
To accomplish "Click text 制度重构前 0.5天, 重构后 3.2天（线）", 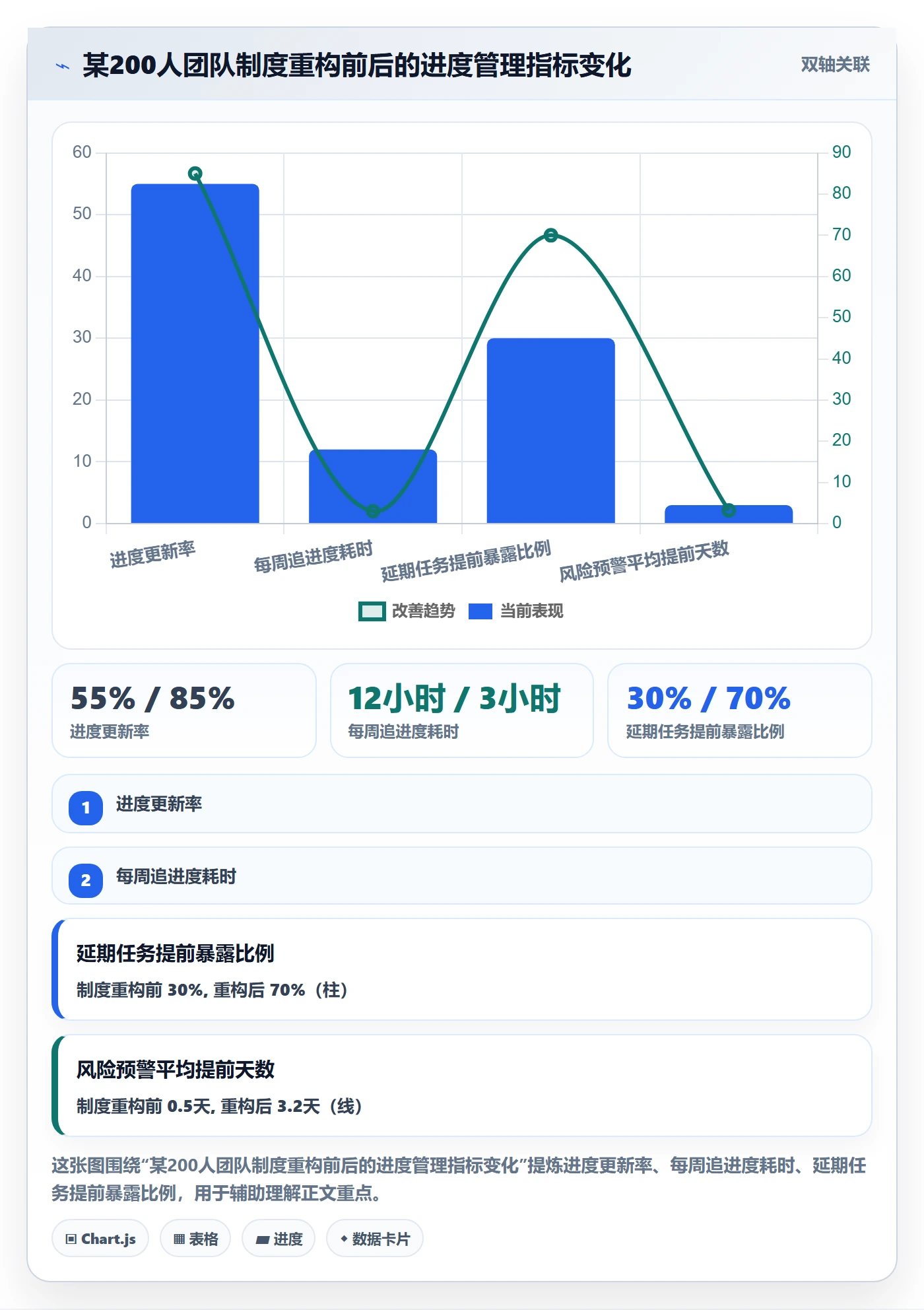I will click(219, 1107).
